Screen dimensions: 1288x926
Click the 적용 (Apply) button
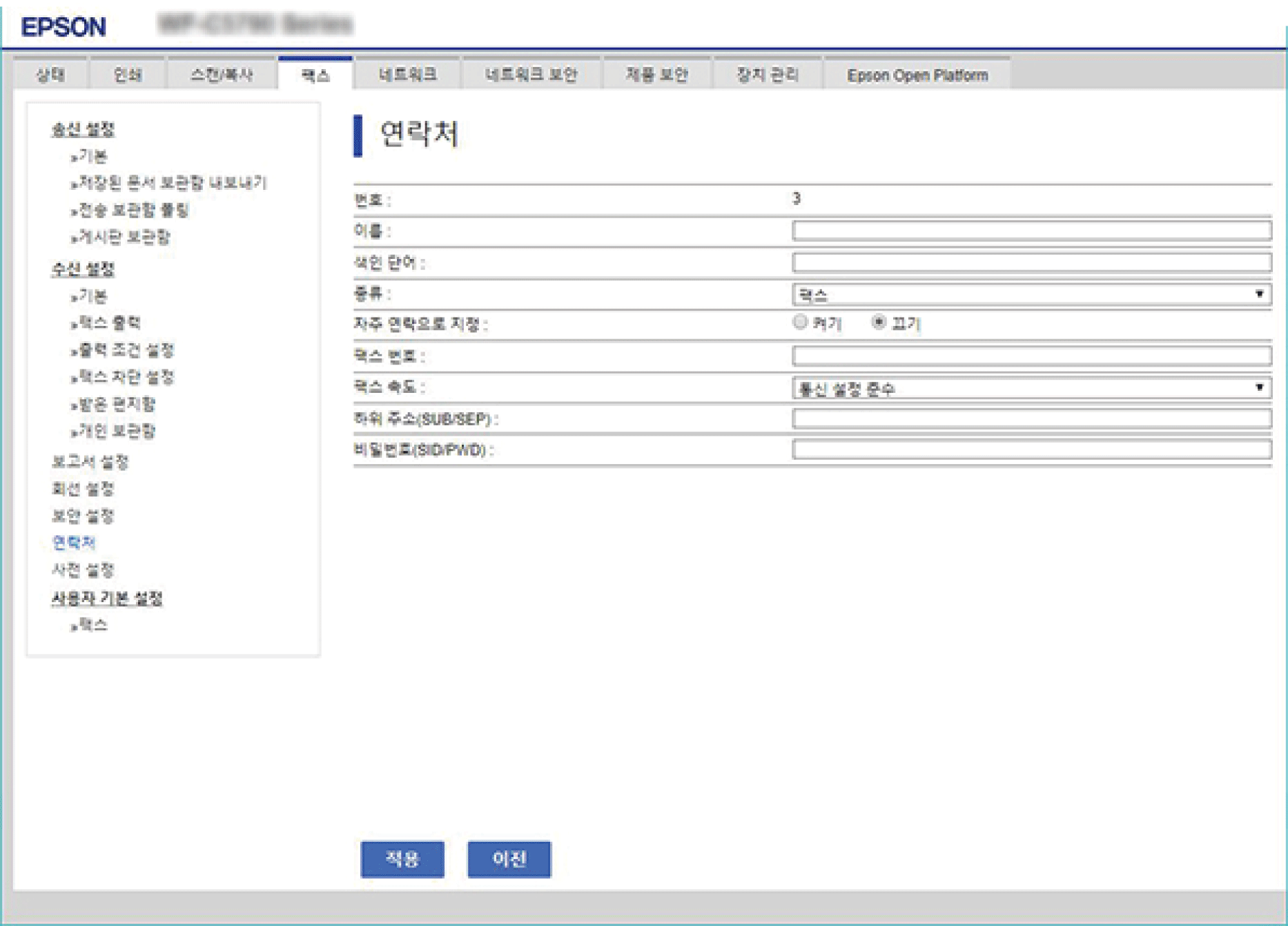[x=402, y=859]
